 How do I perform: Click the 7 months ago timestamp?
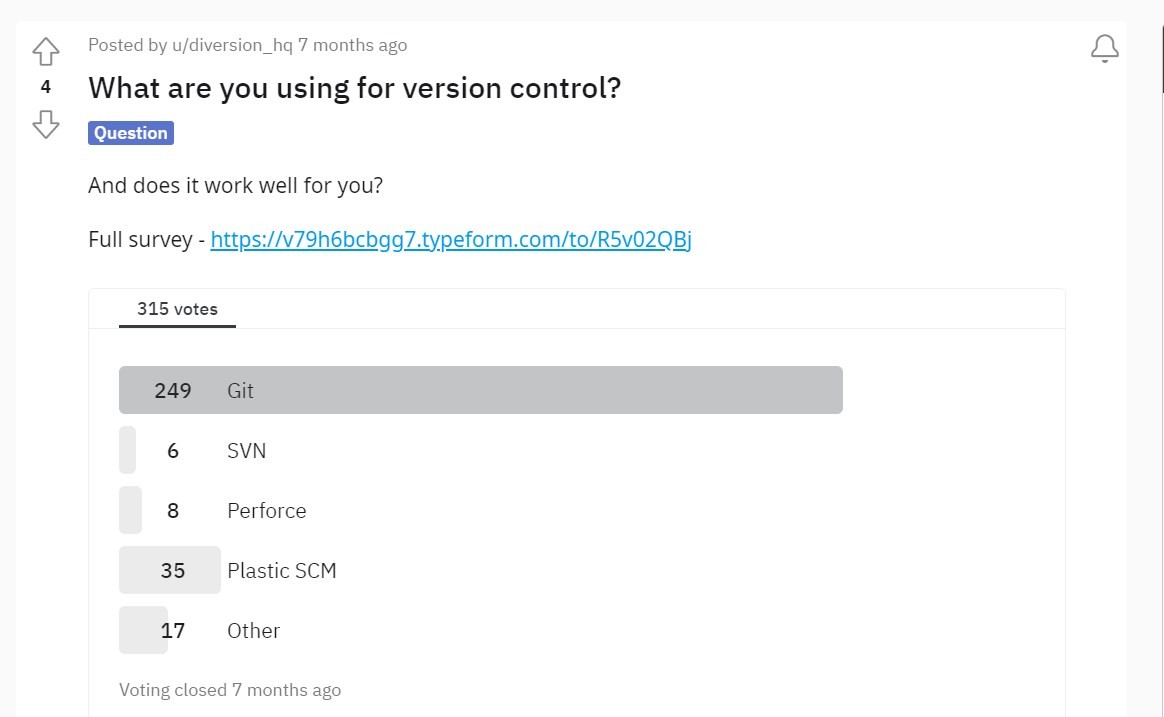[353, 45]
